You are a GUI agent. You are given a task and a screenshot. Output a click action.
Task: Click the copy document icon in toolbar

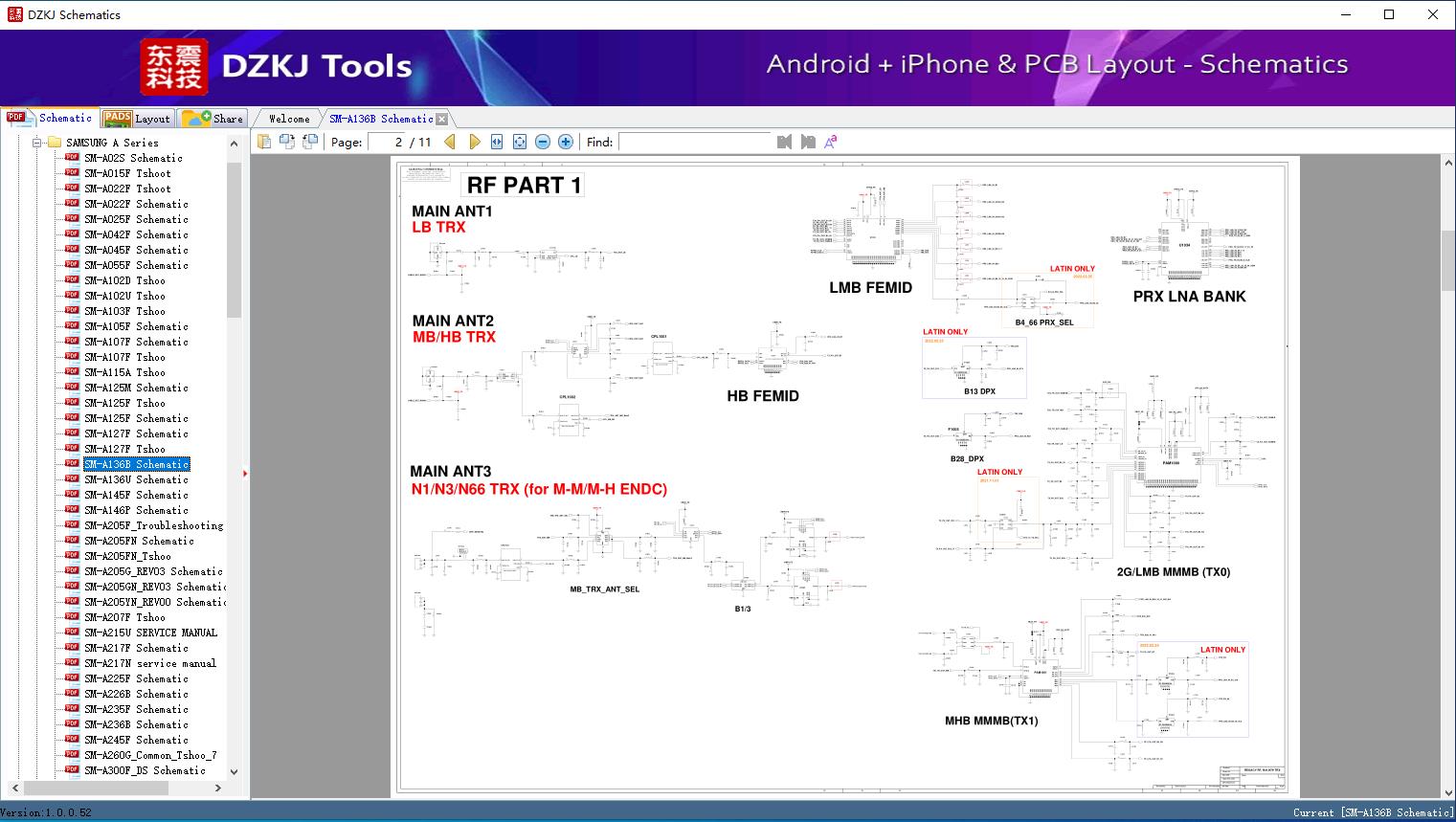(264, 142)
